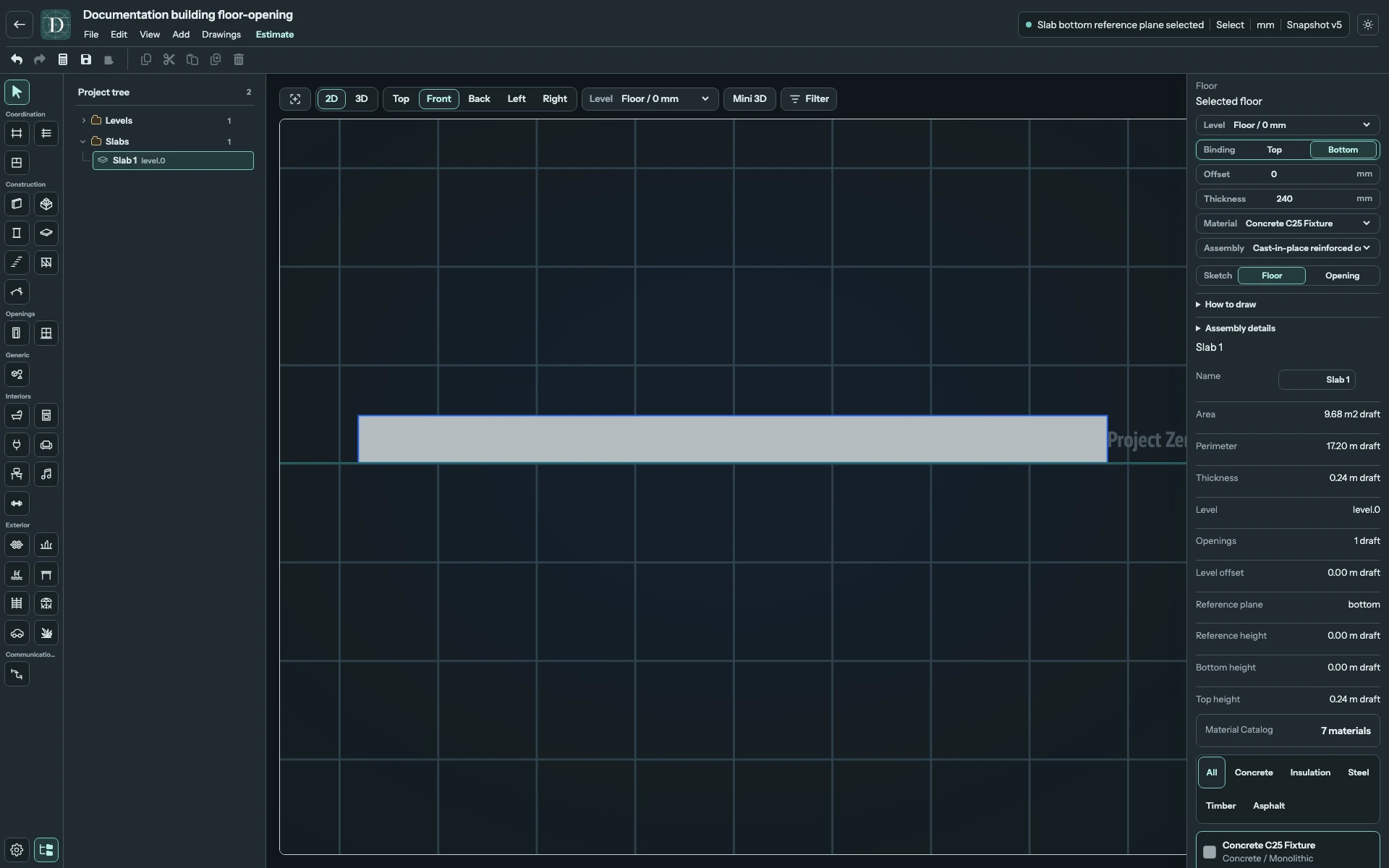Set binding to Top
1389x868 pixels.
[1275, 150]
